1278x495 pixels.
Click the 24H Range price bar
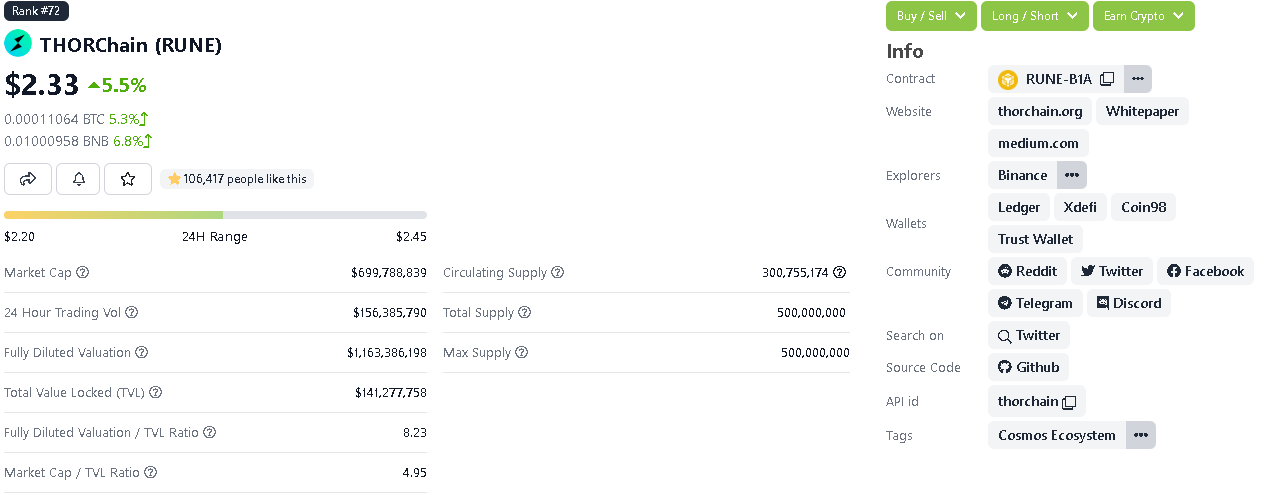tap(215, 215)
